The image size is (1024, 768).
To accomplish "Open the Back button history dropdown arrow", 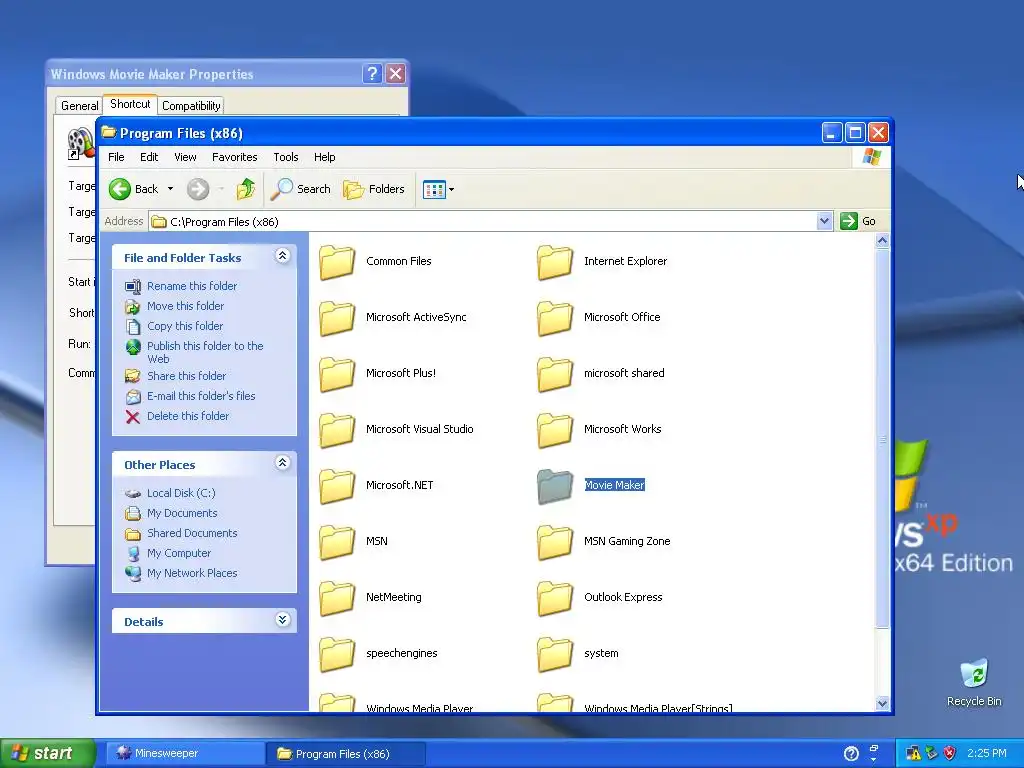I will click(170, 189).
